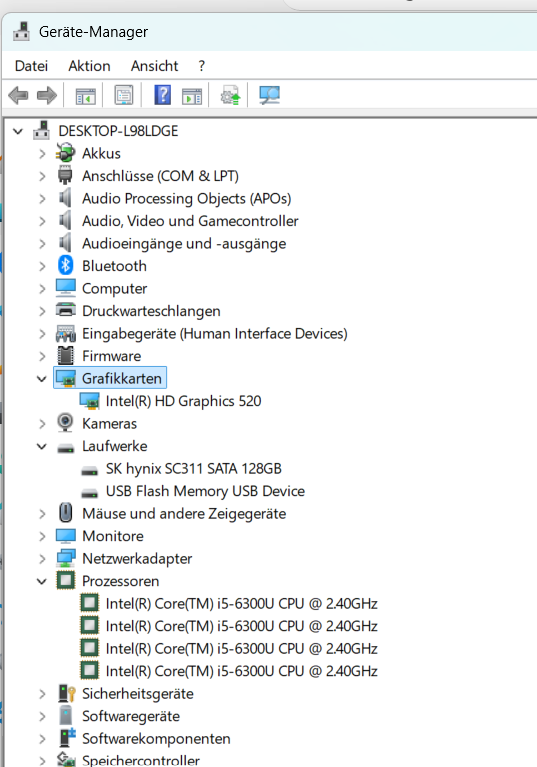Expand Audioeingänge und -ausgänge
The height and width of the screenshot is (767, 537).
pyautogui.click(x=42, y=244)
